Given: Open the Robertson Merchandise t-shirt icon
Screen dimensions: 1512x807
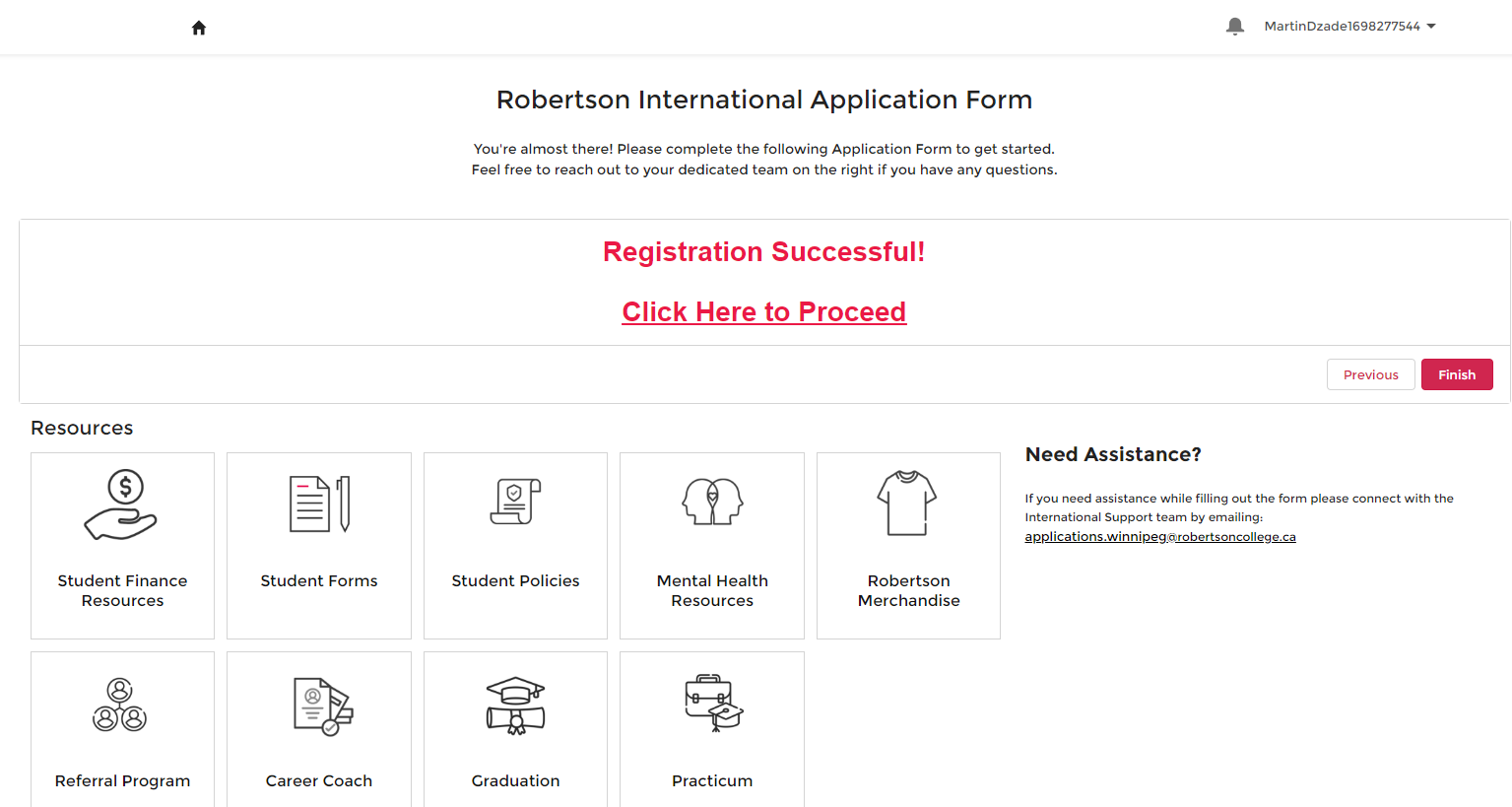Looking at the screenshot, I should coord(907,503).
